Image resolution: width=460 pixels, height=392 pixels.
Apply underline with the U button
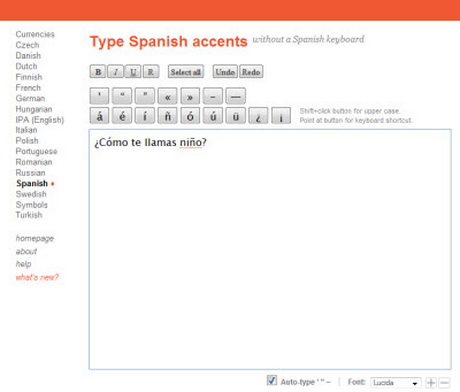[133, 72]
